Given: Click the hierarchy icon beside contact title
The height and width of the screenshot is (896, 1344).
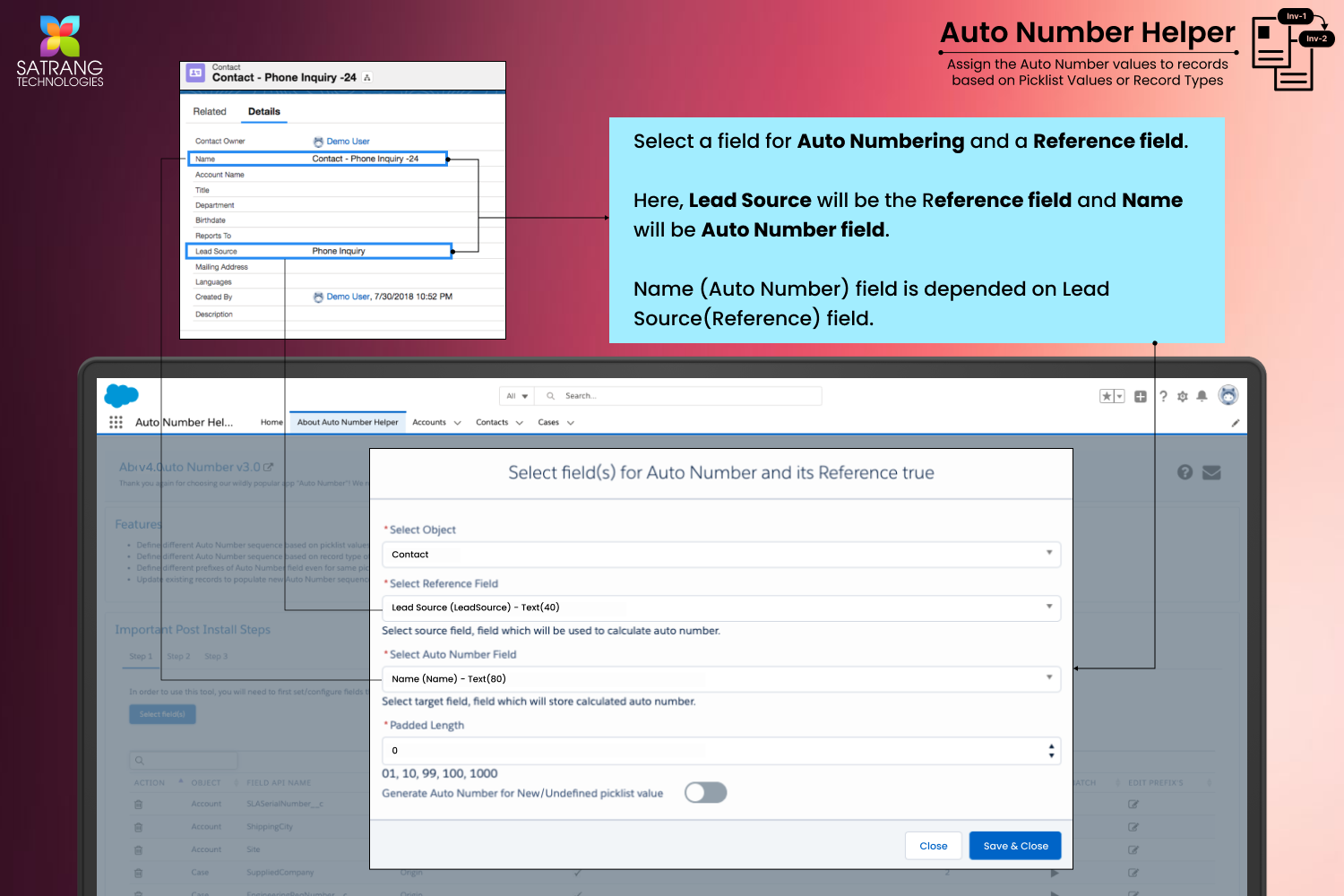Looking at the screenshot, I should click(367, 78).
